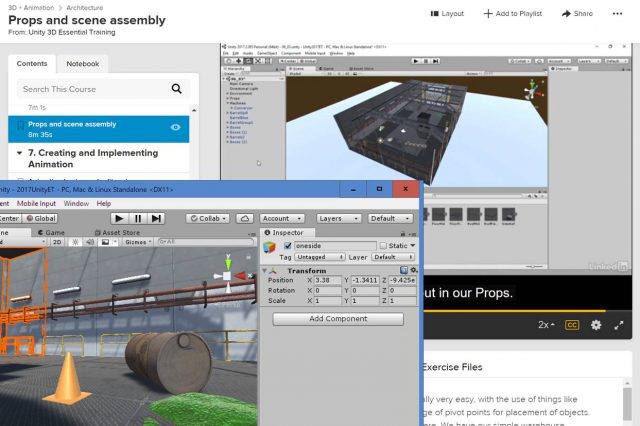Switch to the Asset Store tab
640x426 pixels.
tap(118, 232)
